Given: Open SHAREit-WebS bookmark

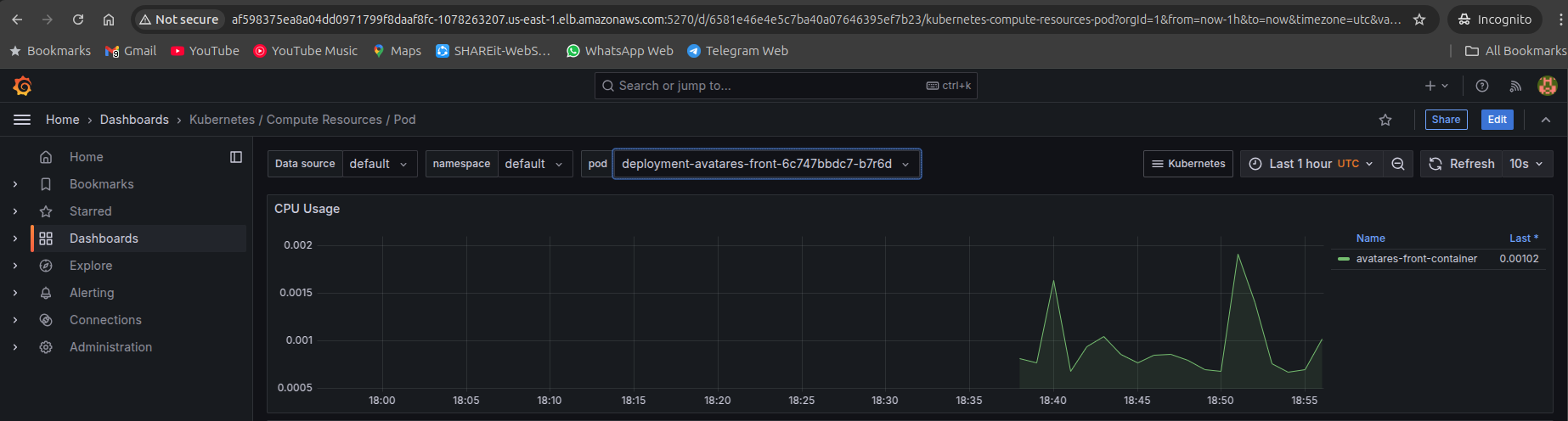Looking at the screenshot, I should pyautogui.click(x=493, y=51).
